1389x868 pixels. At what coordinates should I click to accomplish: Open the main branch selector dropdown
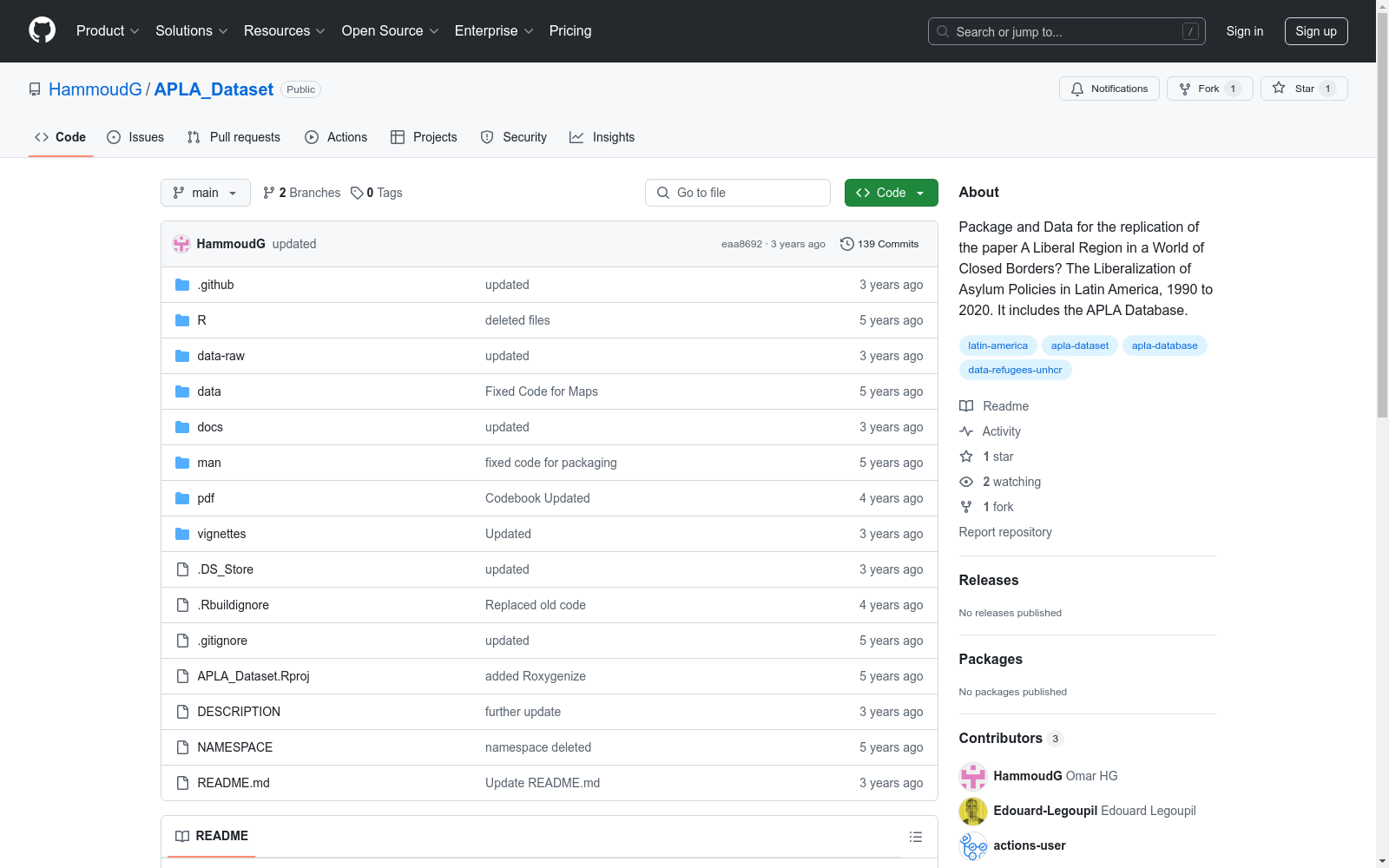point(206,193)
